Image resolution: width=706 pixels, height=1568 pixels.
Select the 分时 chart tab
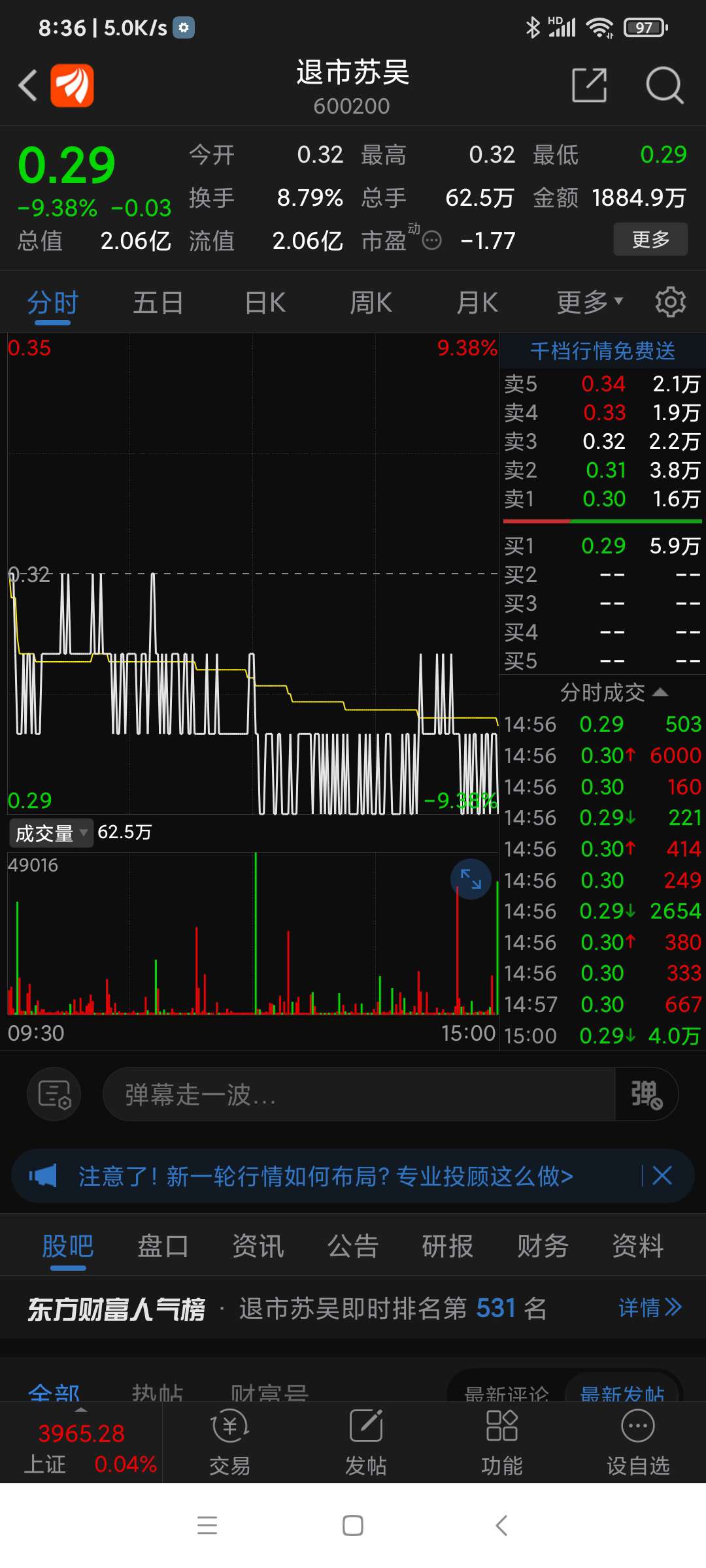point(53,302)
